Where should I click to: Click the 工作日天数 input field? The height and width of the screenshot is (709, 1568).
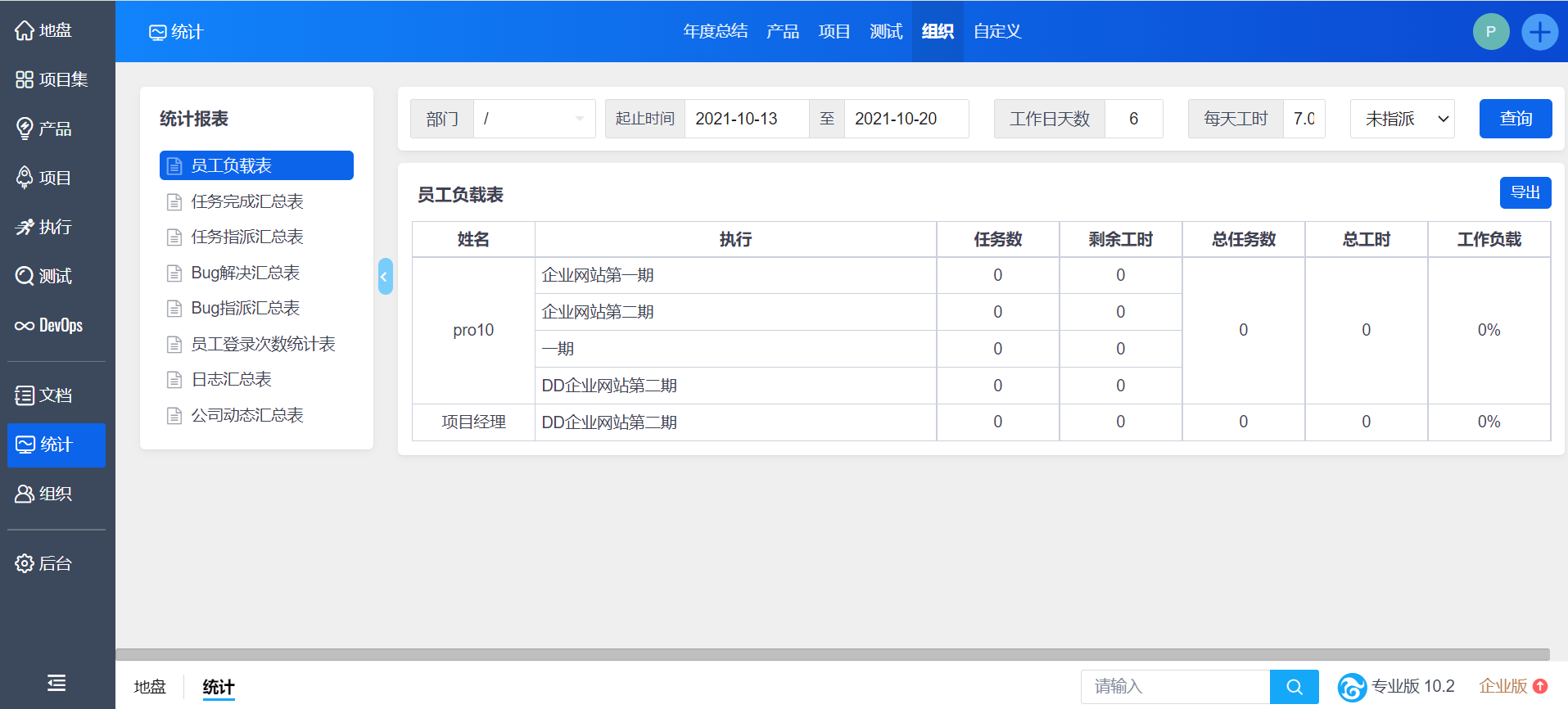pyautogui.click(x=1134, y=119)
